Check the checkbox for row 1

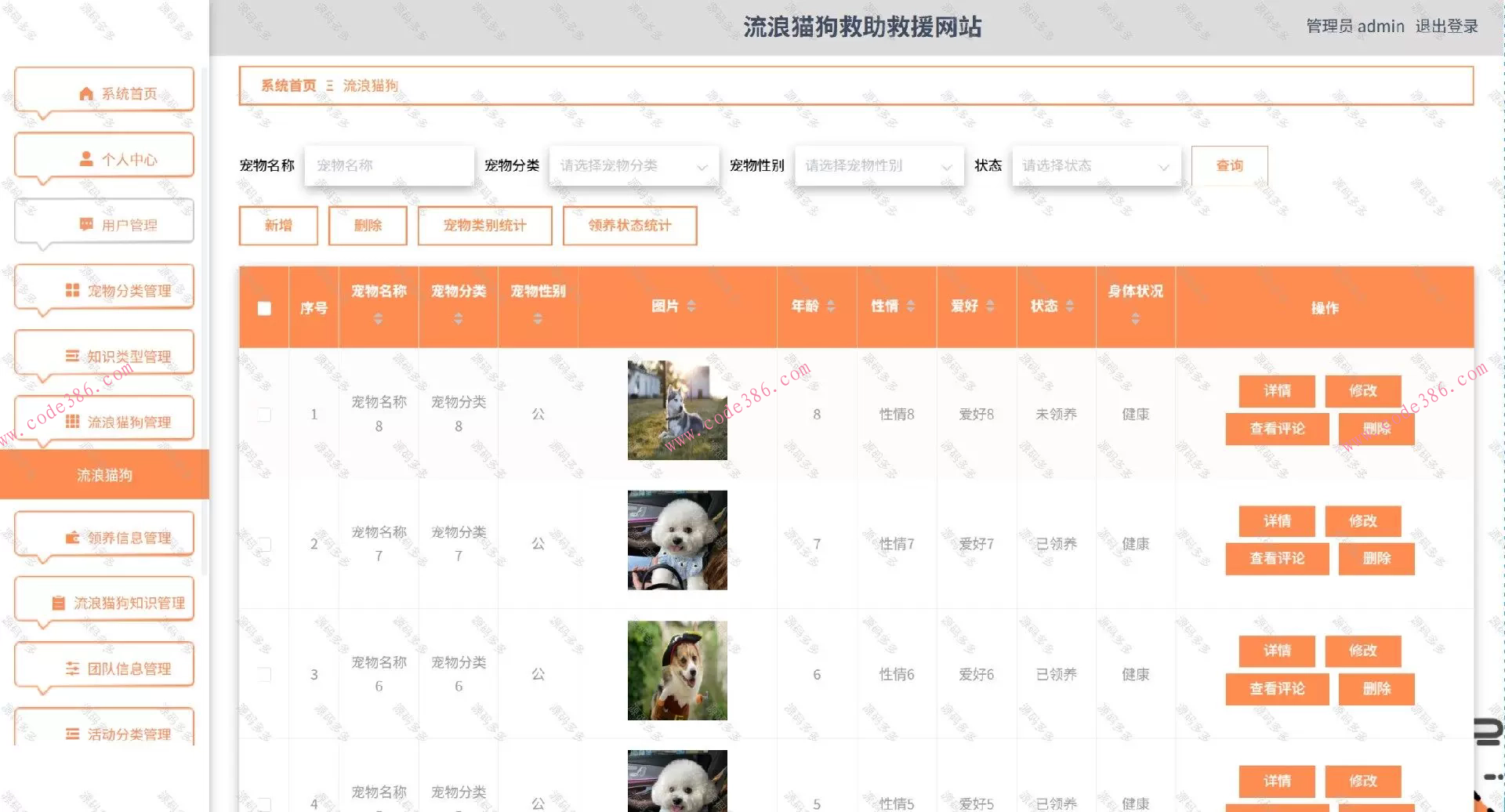tap(263, 413)
